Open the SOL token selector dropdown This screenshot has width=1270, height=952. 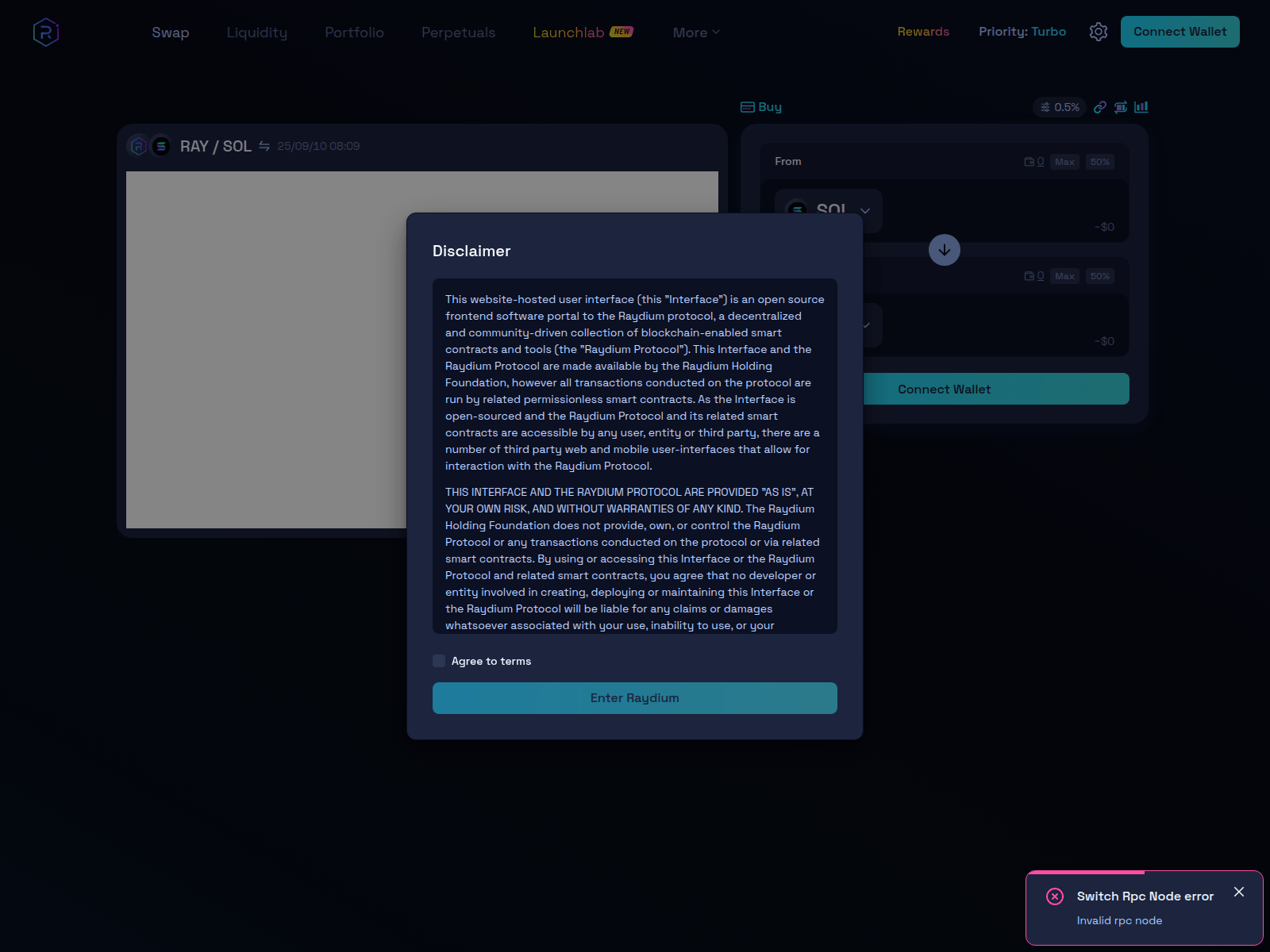(828, 210)
